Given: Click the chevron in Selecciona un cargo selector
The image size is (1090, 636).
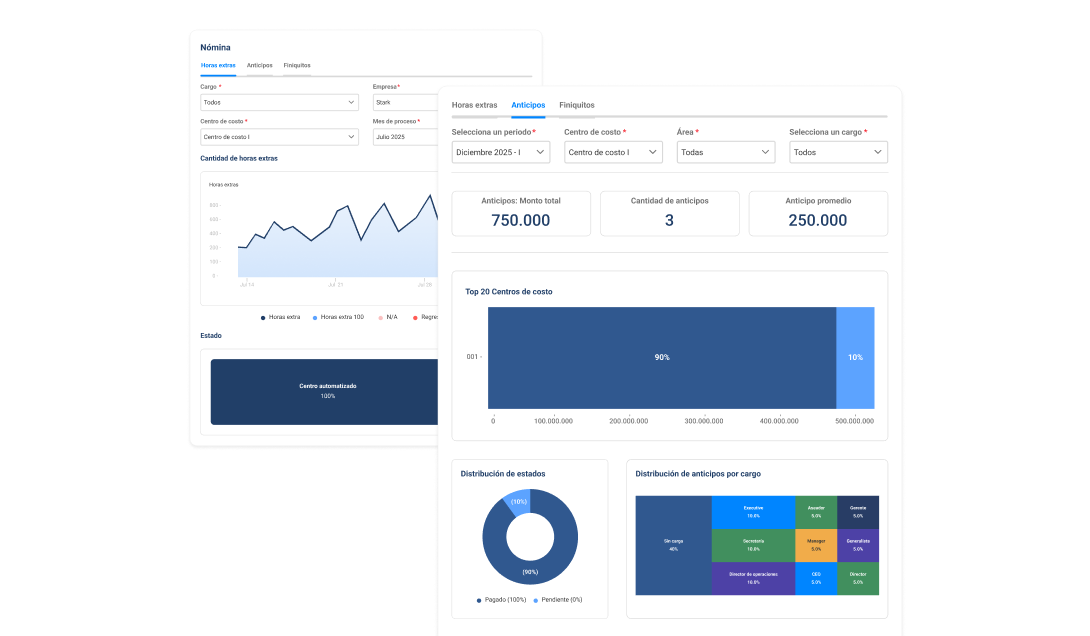Looking at the screenshot, I should coord(878,152).
